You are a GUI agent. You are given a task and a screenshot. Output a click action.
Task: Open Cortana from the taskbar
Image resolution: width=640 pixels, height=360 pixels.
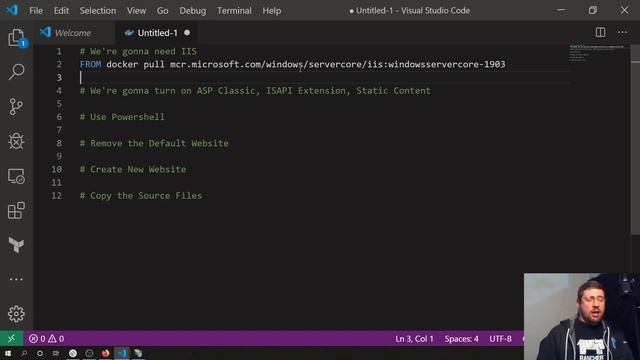click(40, 353)
